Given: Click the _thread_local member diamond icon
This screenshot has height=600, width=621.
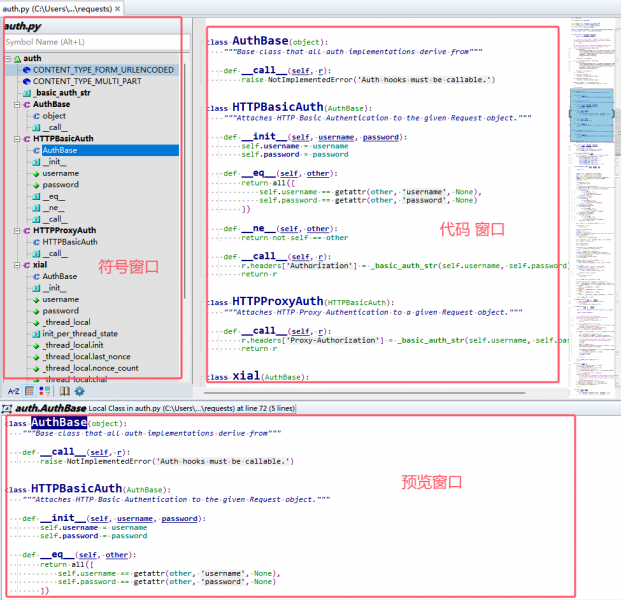Looking at the screenshot, I should 36,323.
